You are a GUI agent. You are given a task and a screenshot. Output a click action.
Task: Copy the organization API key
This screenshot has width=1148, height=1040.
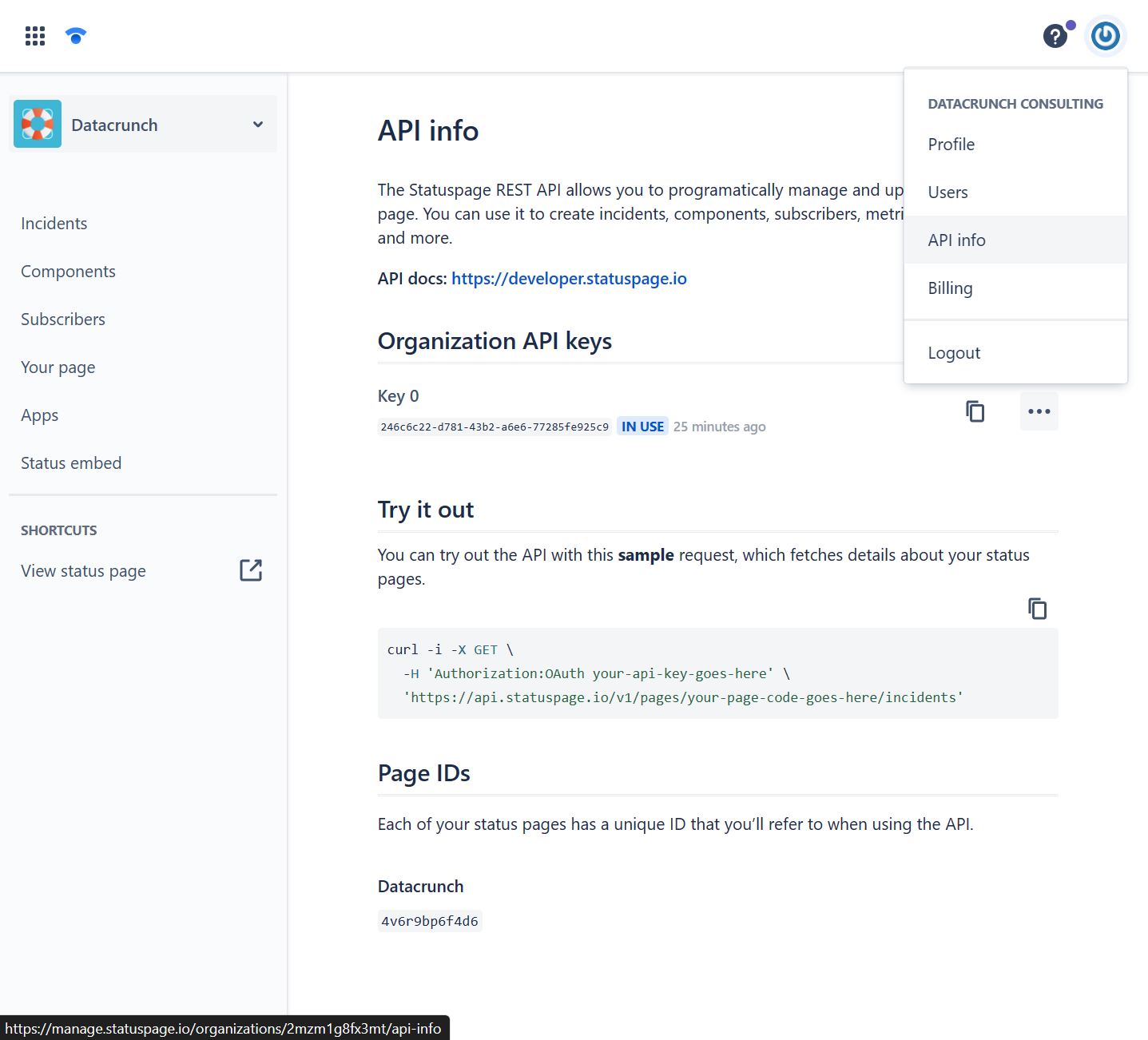click(x=975, y=411)
